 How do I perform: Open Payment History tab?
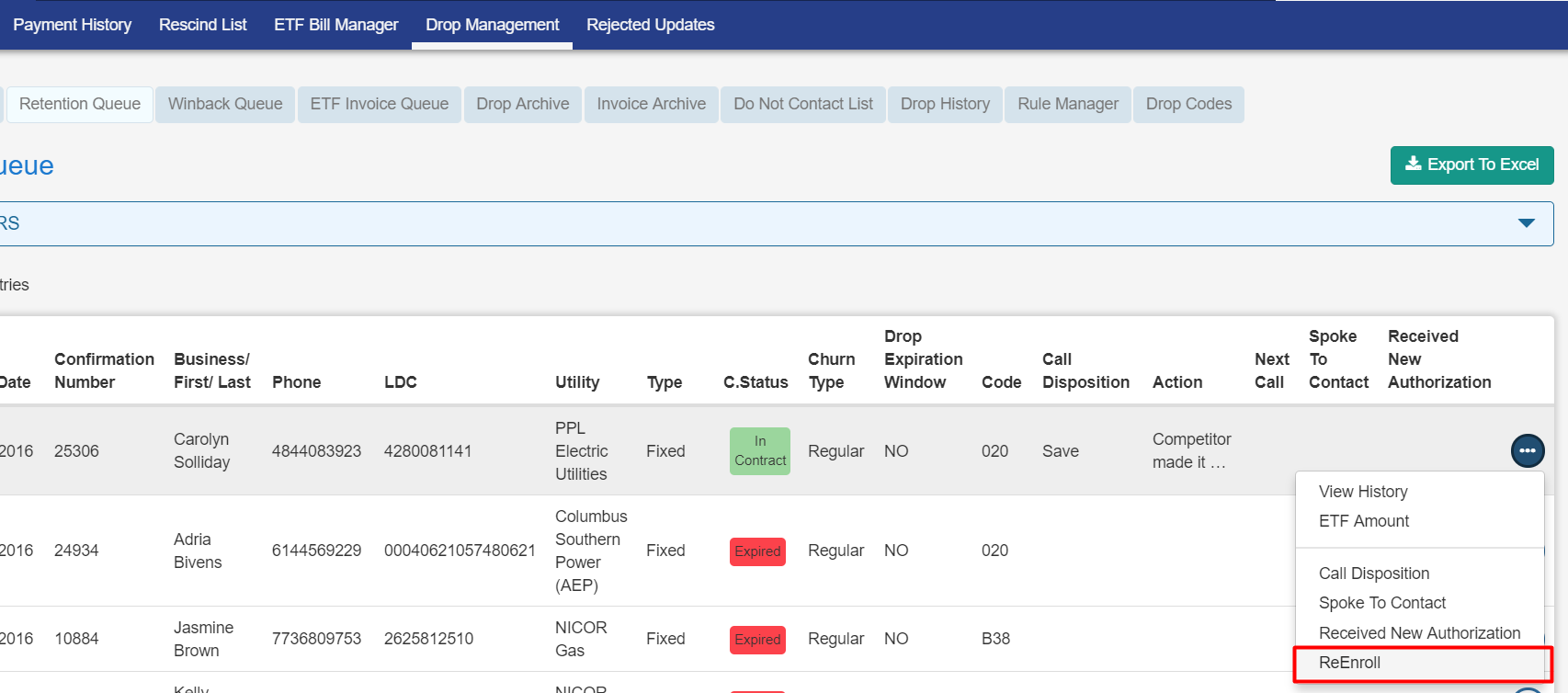(72, 25)
